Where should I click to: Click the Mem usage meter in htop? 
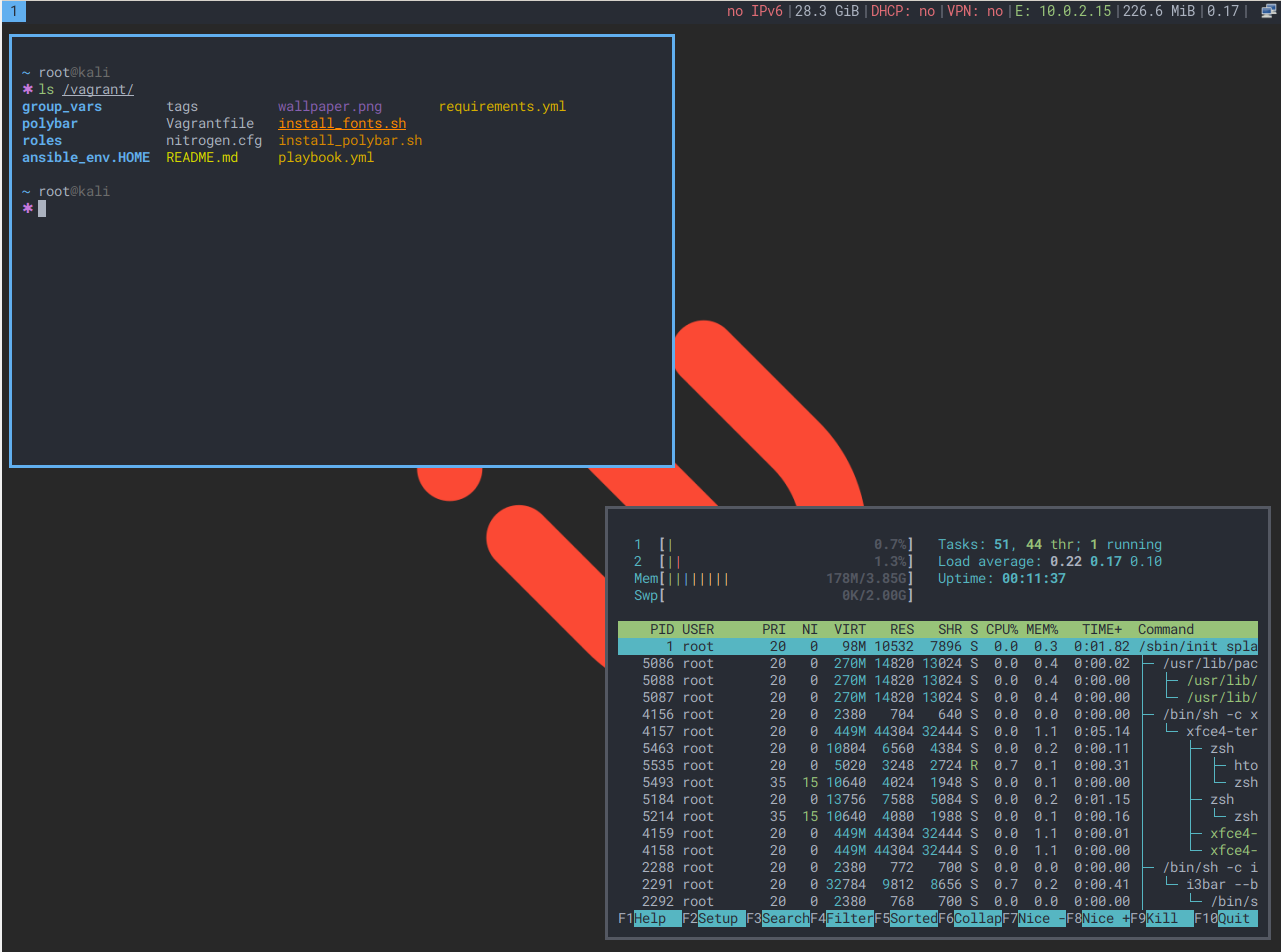coord(774,578)
